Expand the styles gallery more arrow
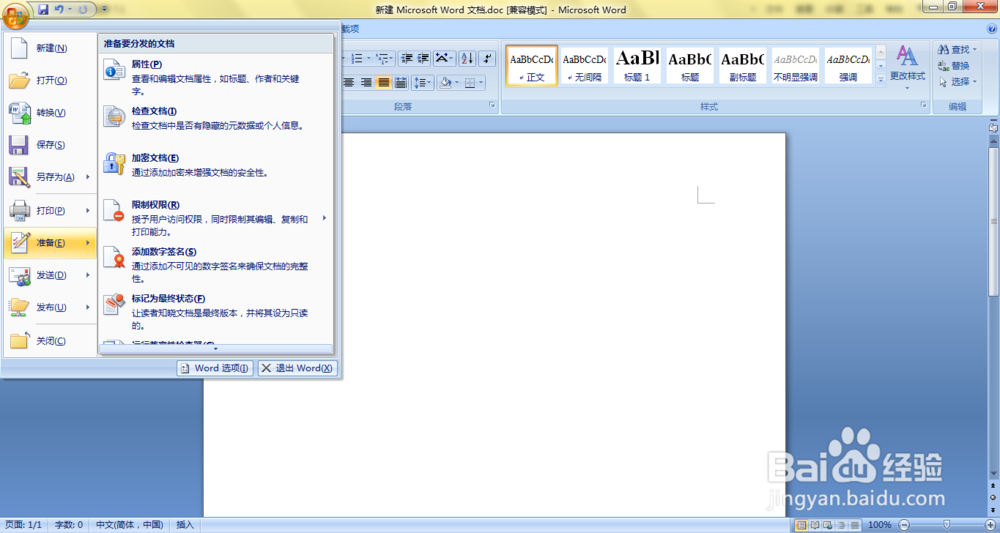This screenshot has width=1000, height=533. [x=881, y=80]
